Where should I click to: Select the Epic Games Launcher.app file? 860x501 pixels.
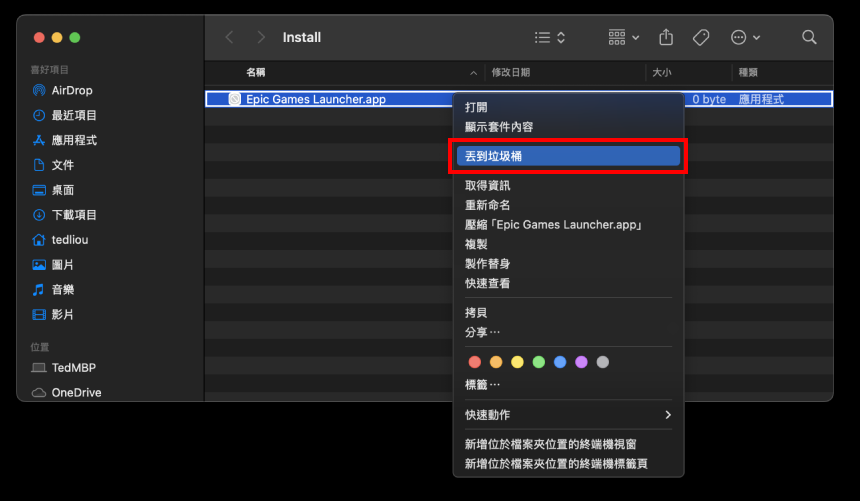pos(315,99)
